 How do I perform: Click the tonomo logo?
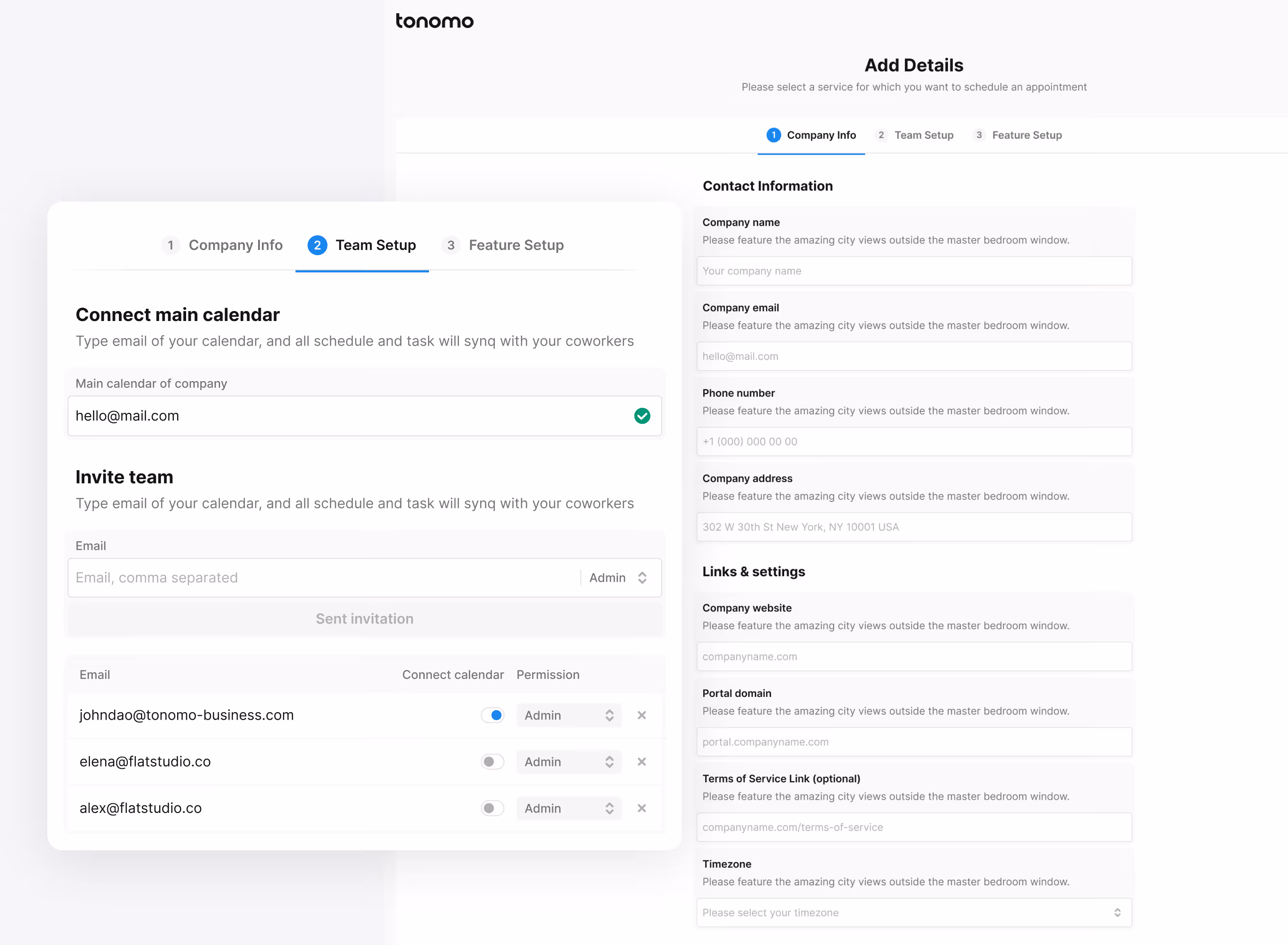coord(434,21)
